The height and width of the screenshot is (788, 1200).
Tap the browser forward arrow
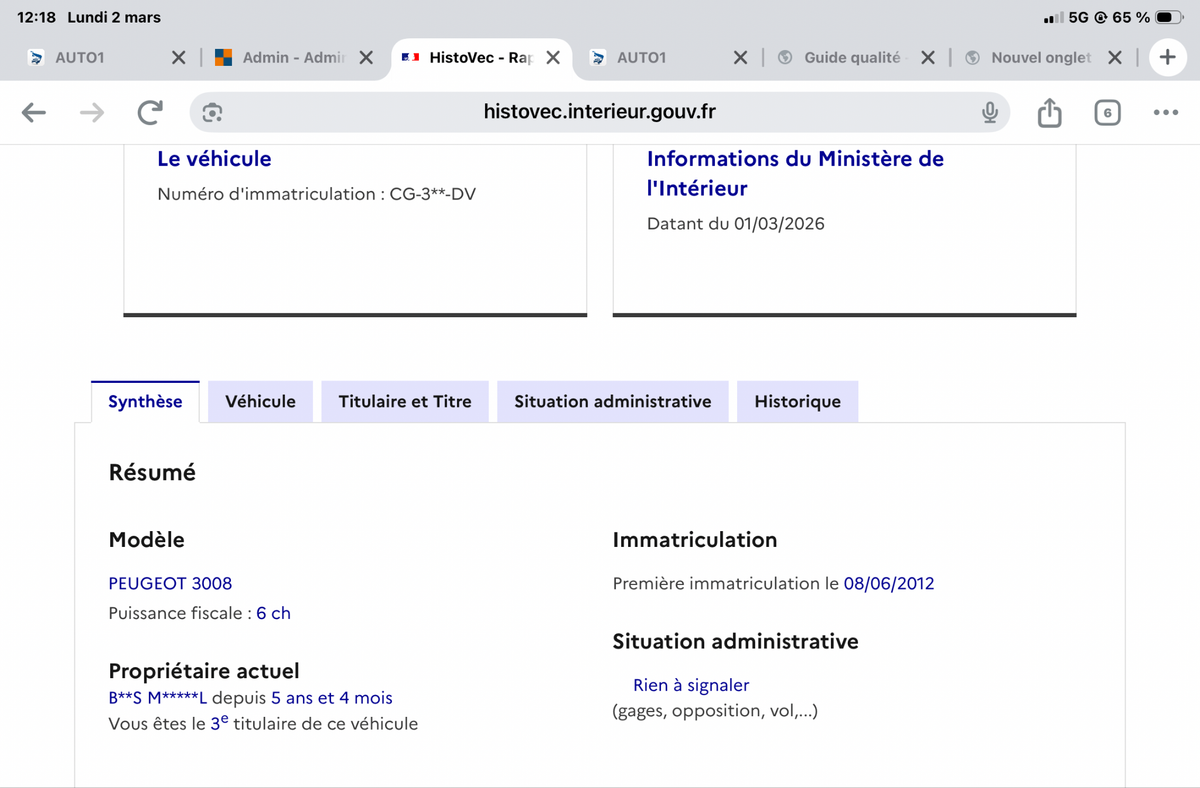click(92, 113)
